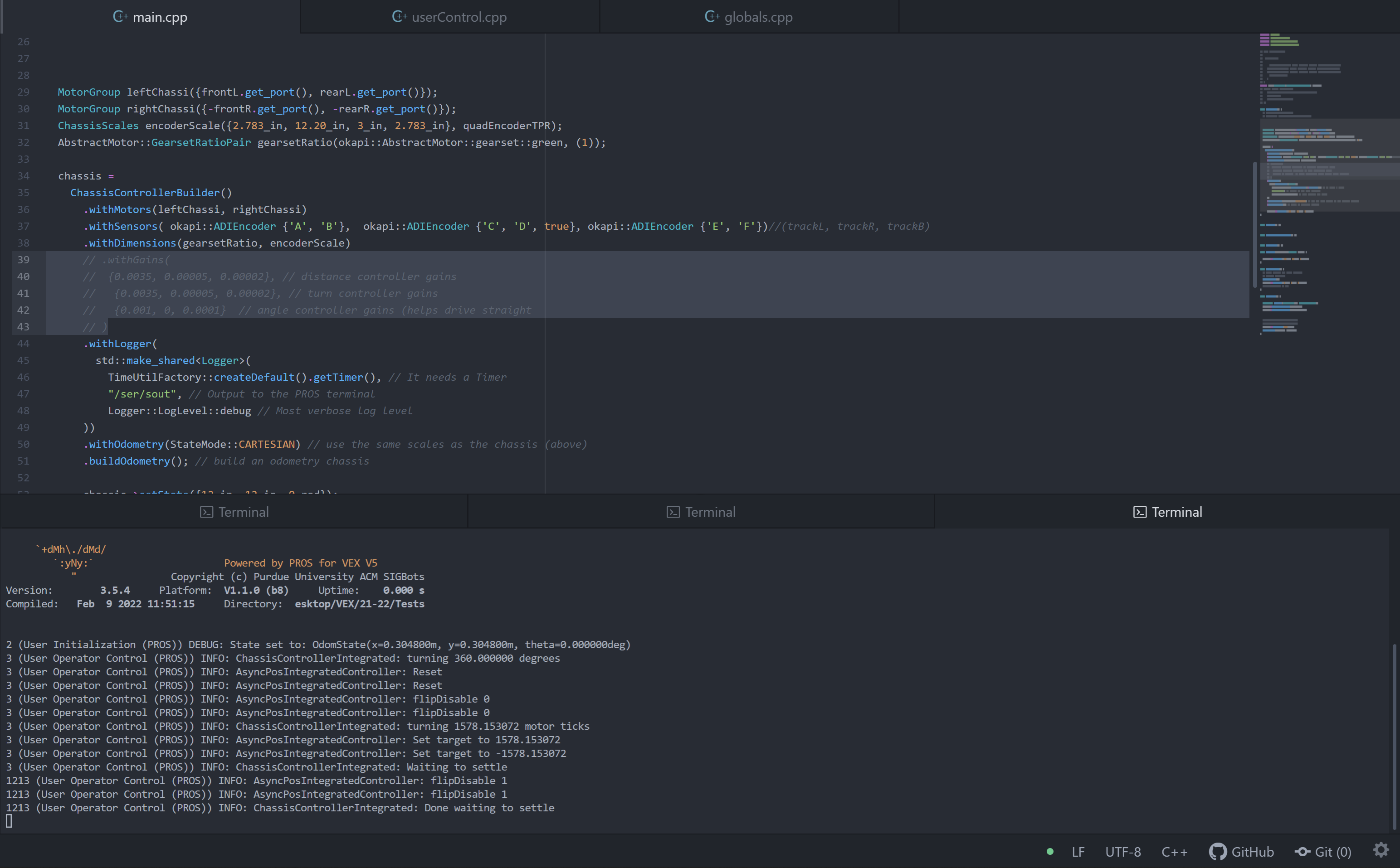
Task: Click the "/ser/sout" string literal
Action: [142, 394]
